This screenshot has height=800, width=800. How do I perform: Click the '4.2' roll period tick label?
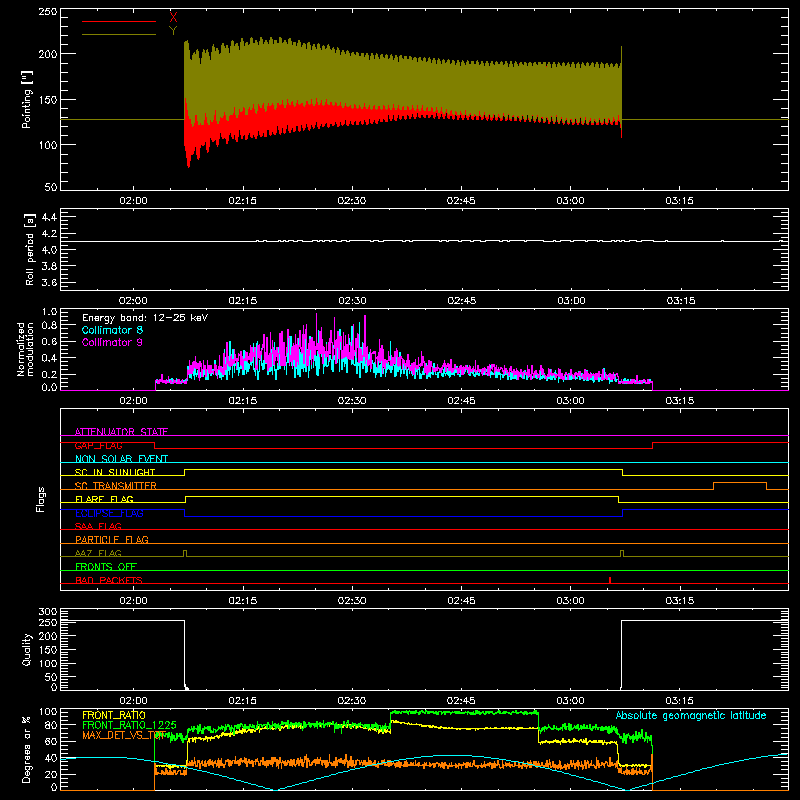coord(49,234)
